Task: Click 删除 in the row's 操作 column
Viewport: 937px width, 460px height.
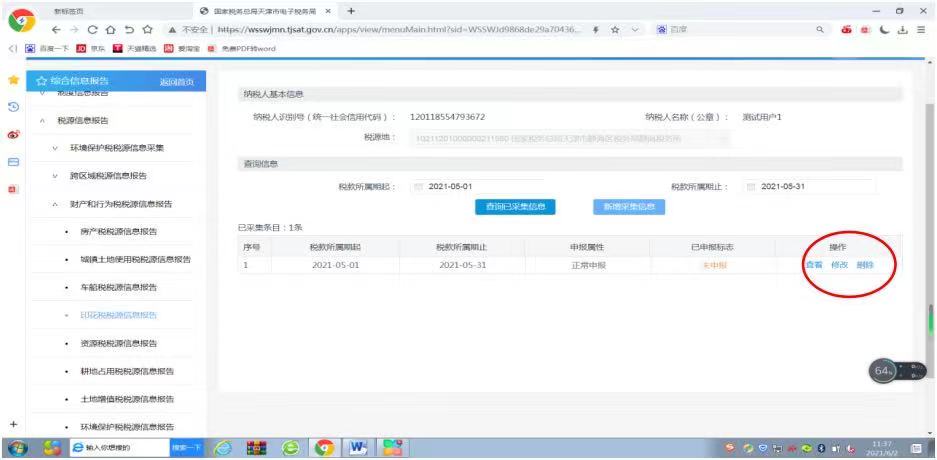Action: point(865,265)
